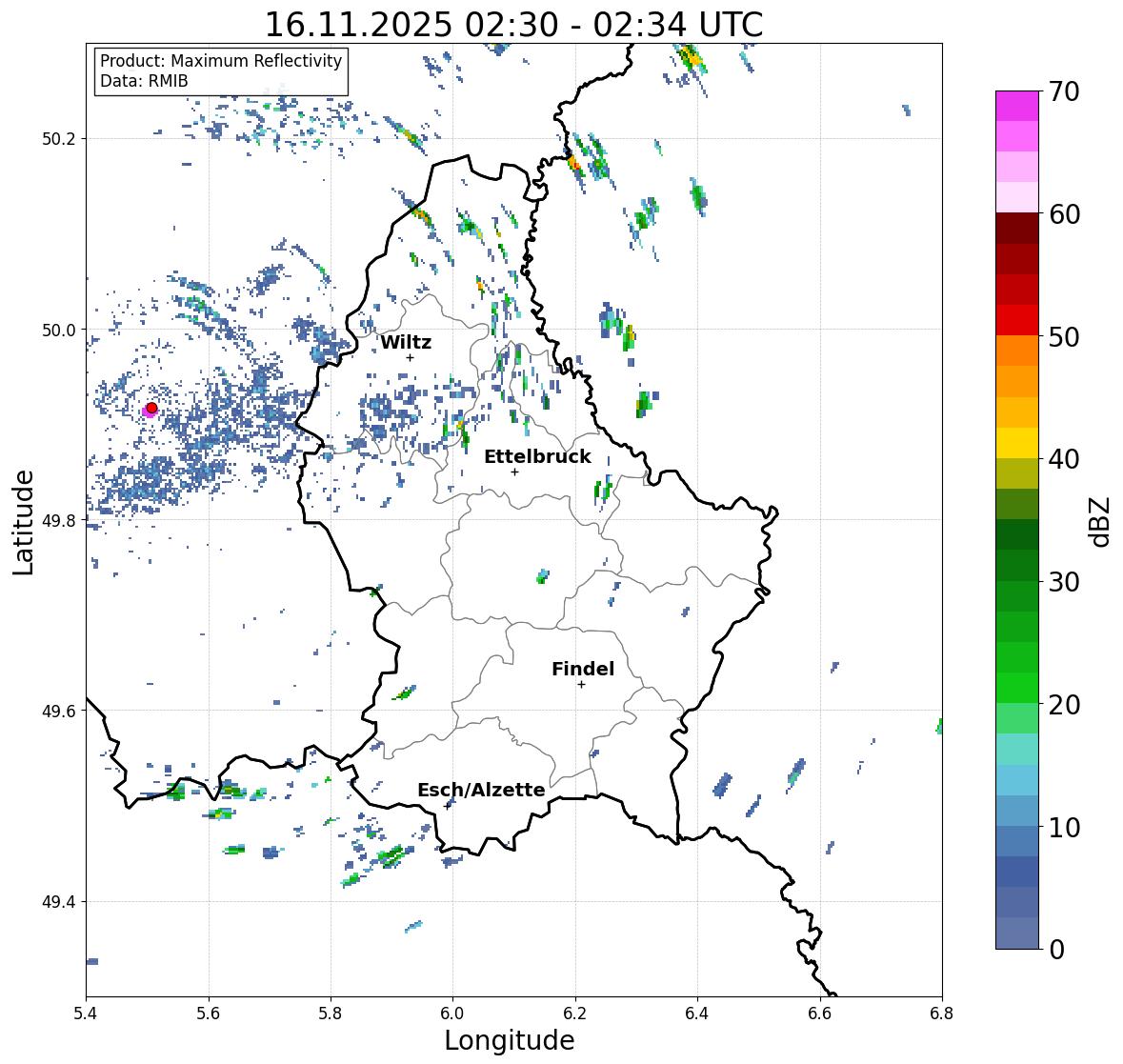Click the Latitude axis label
Screen dimensions: 1123x1064
point(24,523)
